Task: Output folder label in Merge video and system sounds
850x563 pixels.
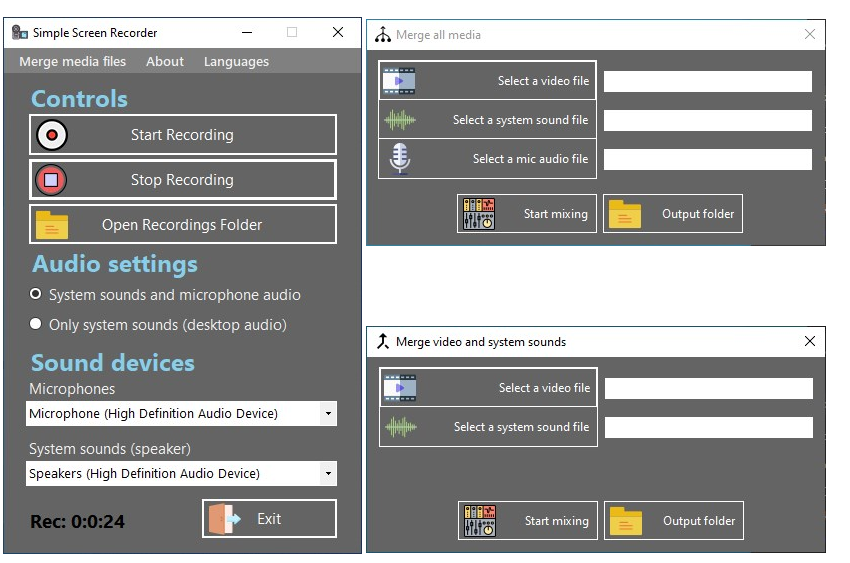Action: tap(699, 521)
